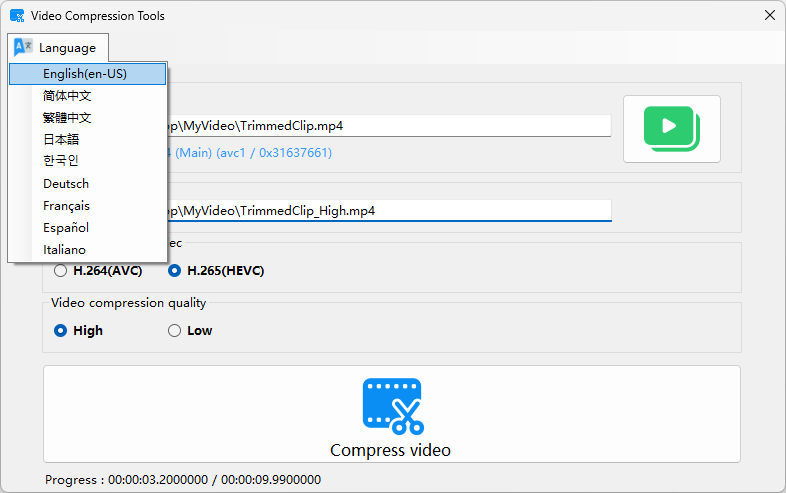Switch language to 한국인
Viewport: 786px width, 493px height.
click(87, 161)
